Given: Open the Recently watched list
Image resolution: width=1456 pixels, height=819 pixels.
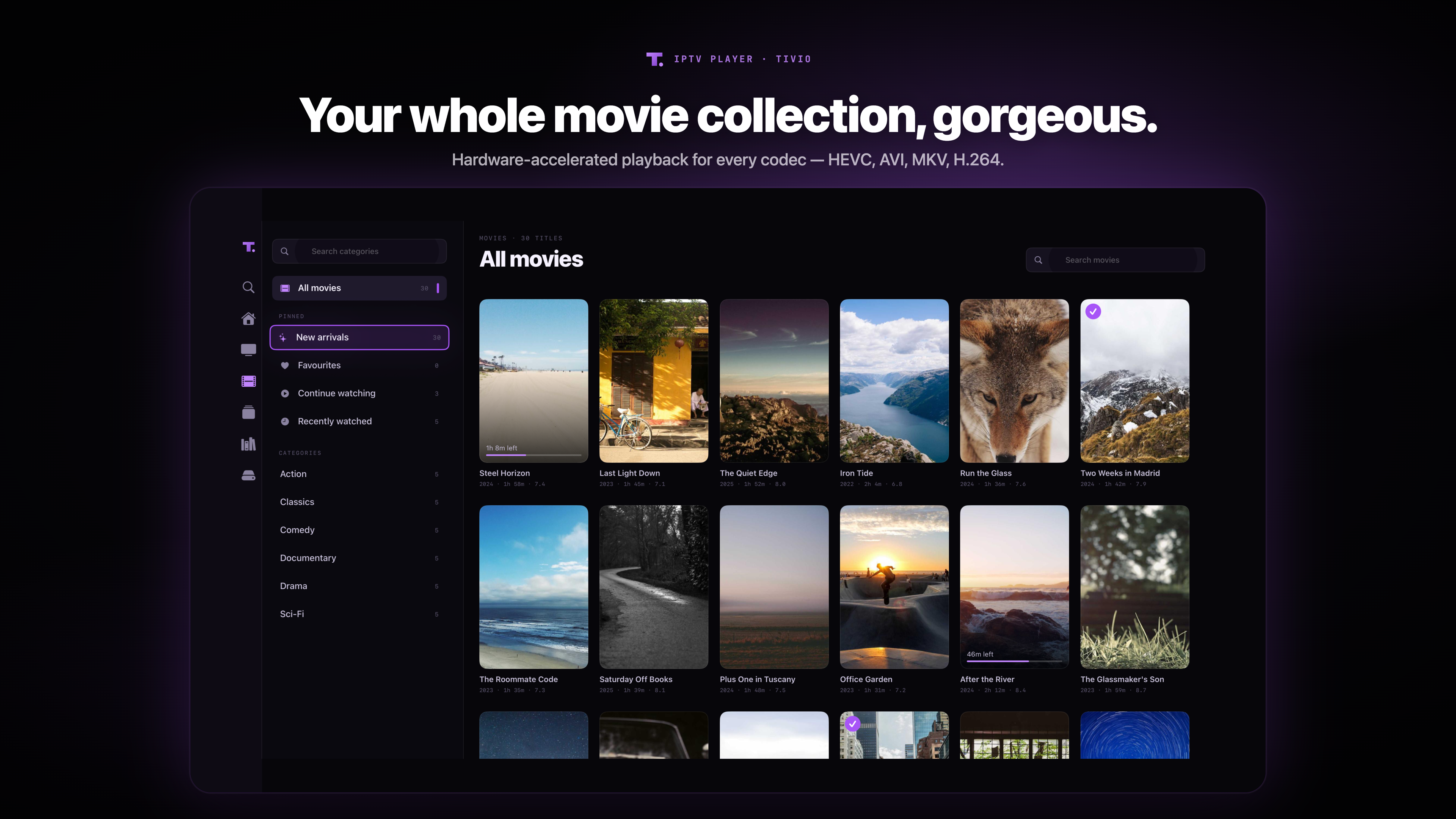Looking at the screenshot, I should tap(359, 422).
